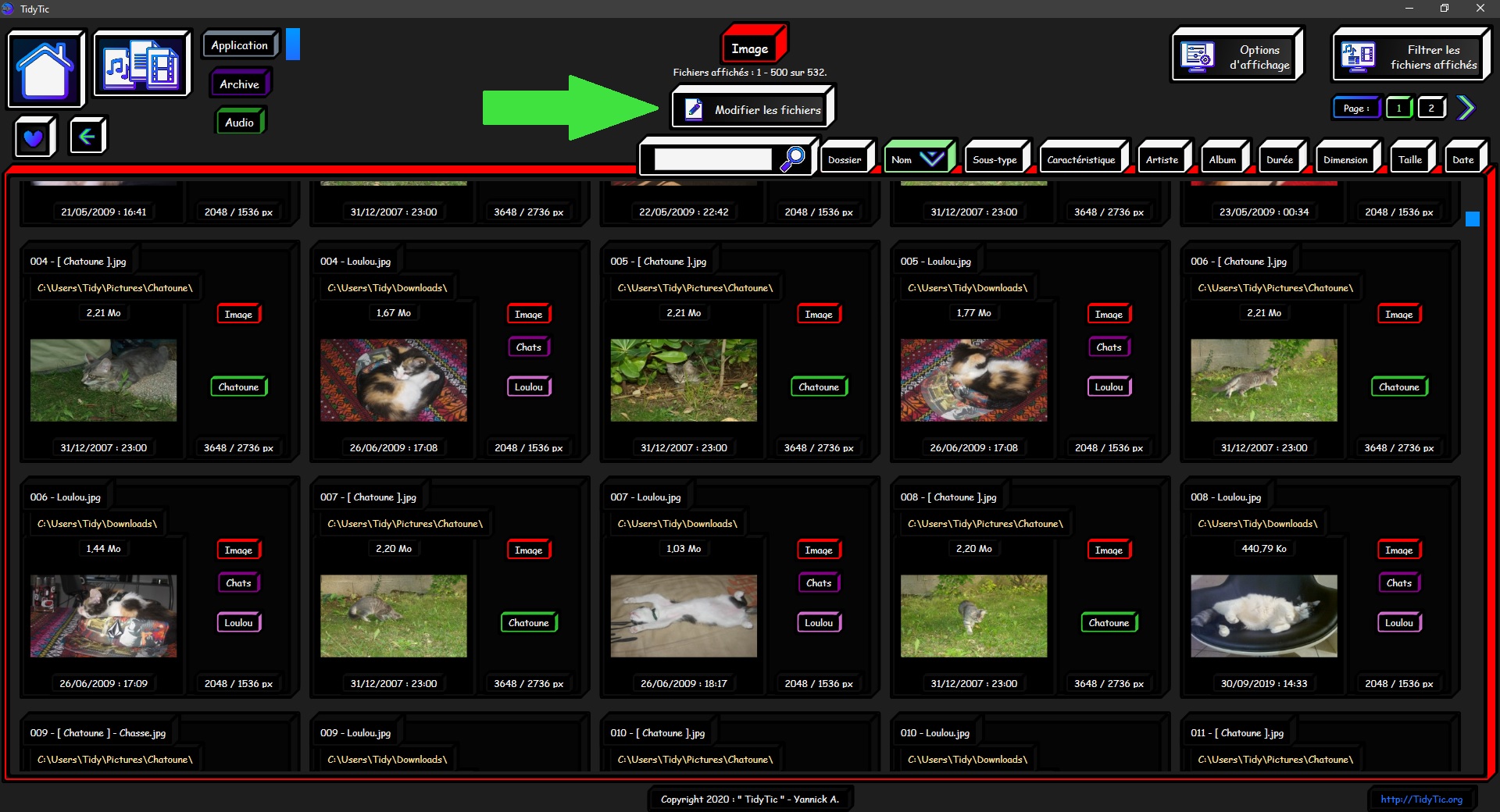Click the filter files monitor icon
1500x812 pixels.
click(x=1358, y=56)
